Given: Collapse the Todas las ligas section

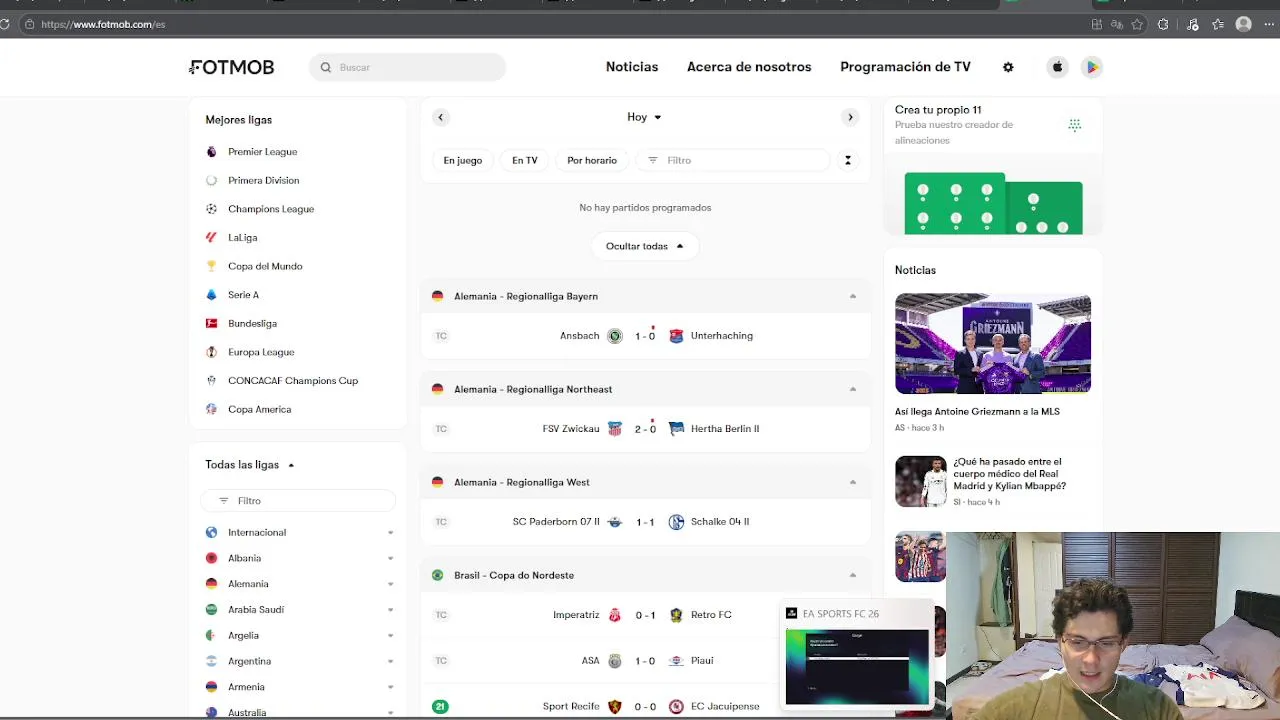Looking at the screenshot, I should coord(250,465).
